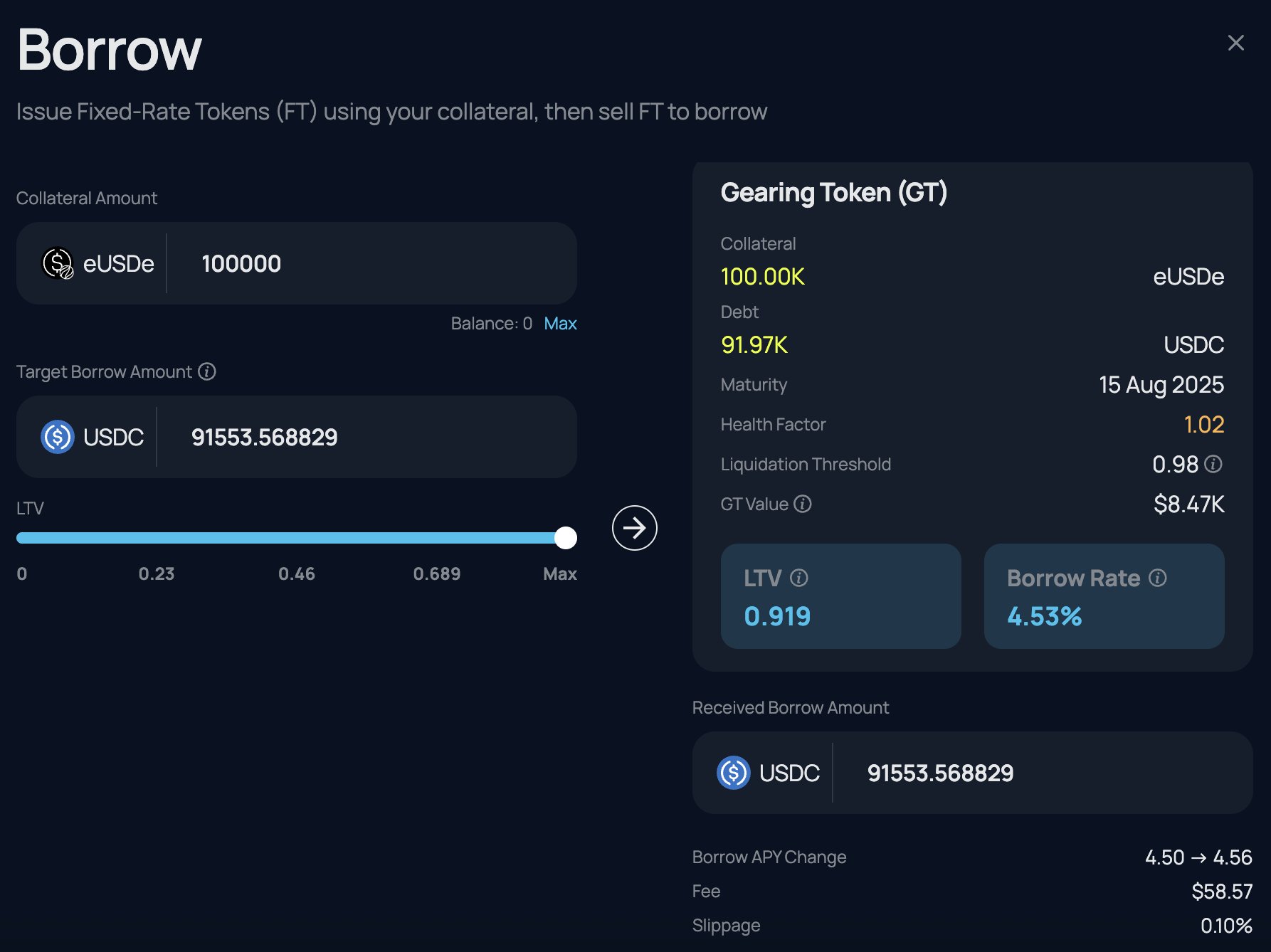Screen dimensions: 1271x952
Task: Click the Borrow Rate 4.53% card
Action: (1104, 596)
